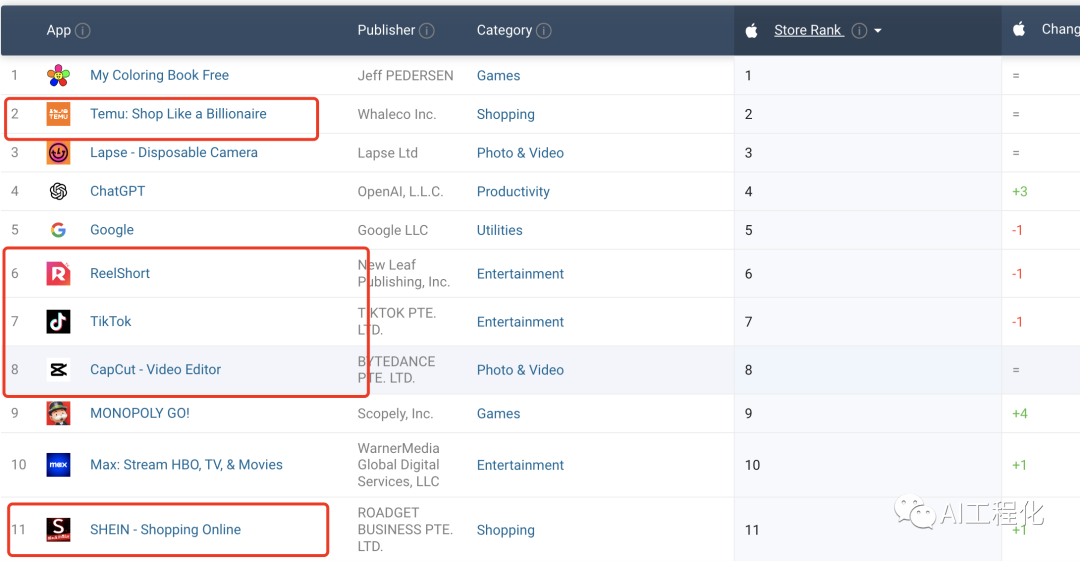Open Max: Stream HBO, TV, & Movies link

(x=187, y=465)
